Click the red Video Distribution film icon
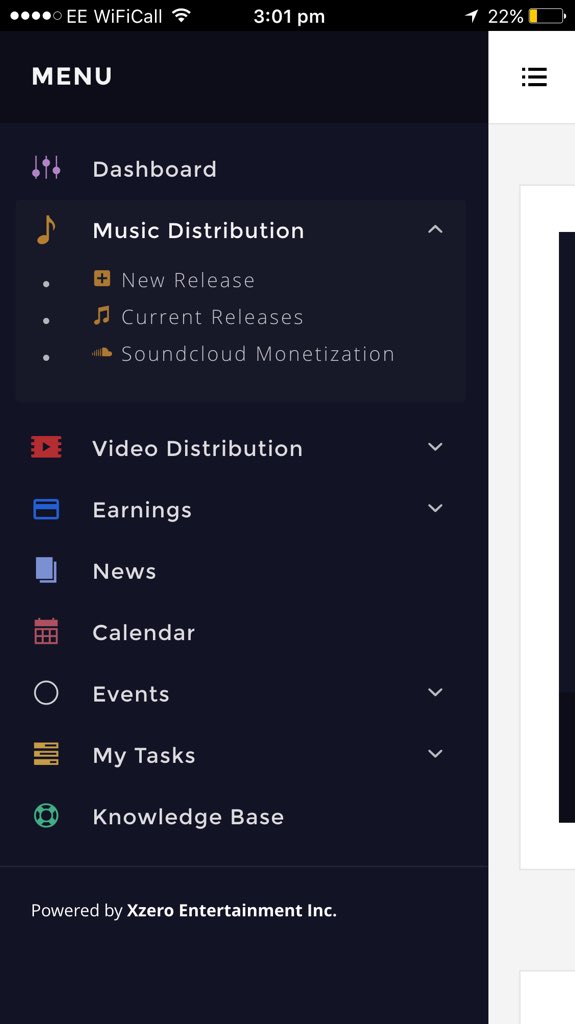Viewport: 575px width, 1024px height. click(x=46, y=447)
